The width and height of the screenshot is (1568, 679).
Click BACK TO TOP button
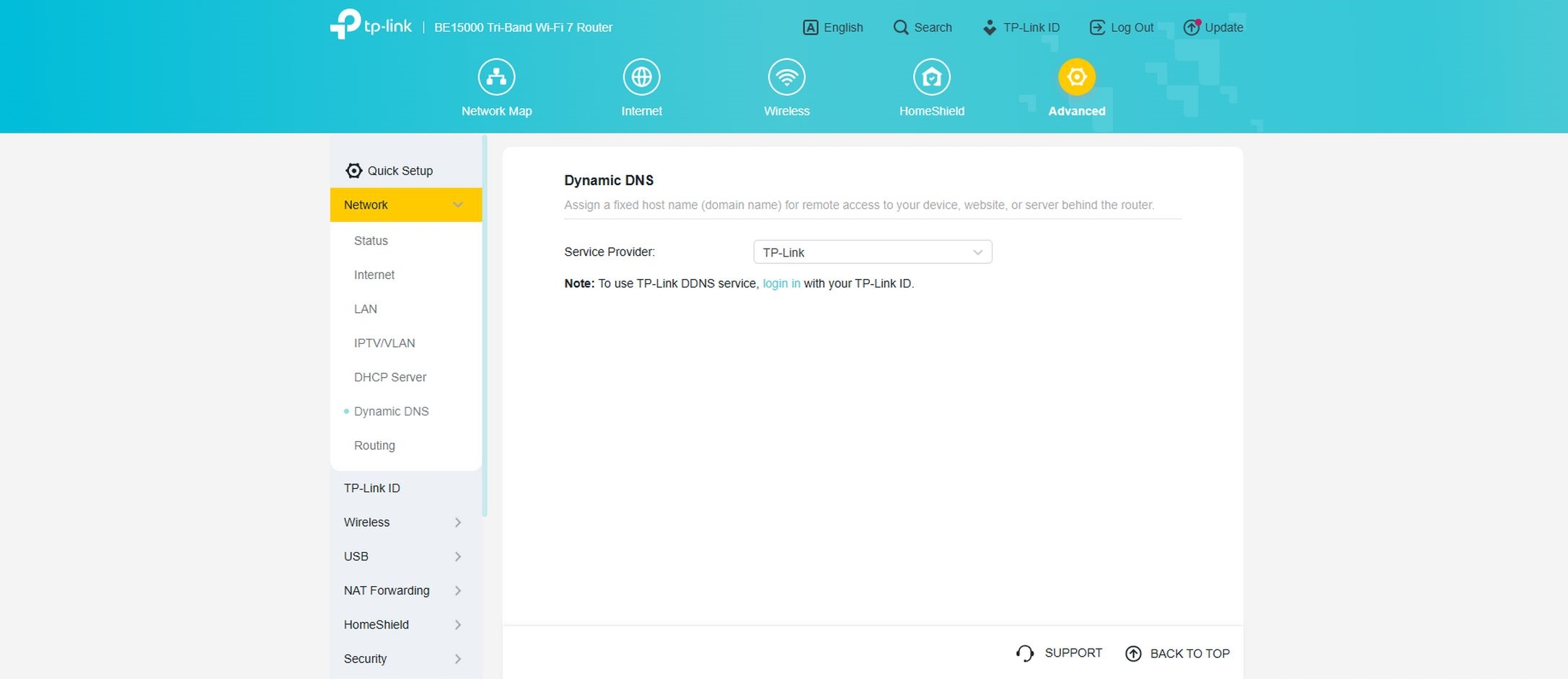click(x=1177, y=654)
